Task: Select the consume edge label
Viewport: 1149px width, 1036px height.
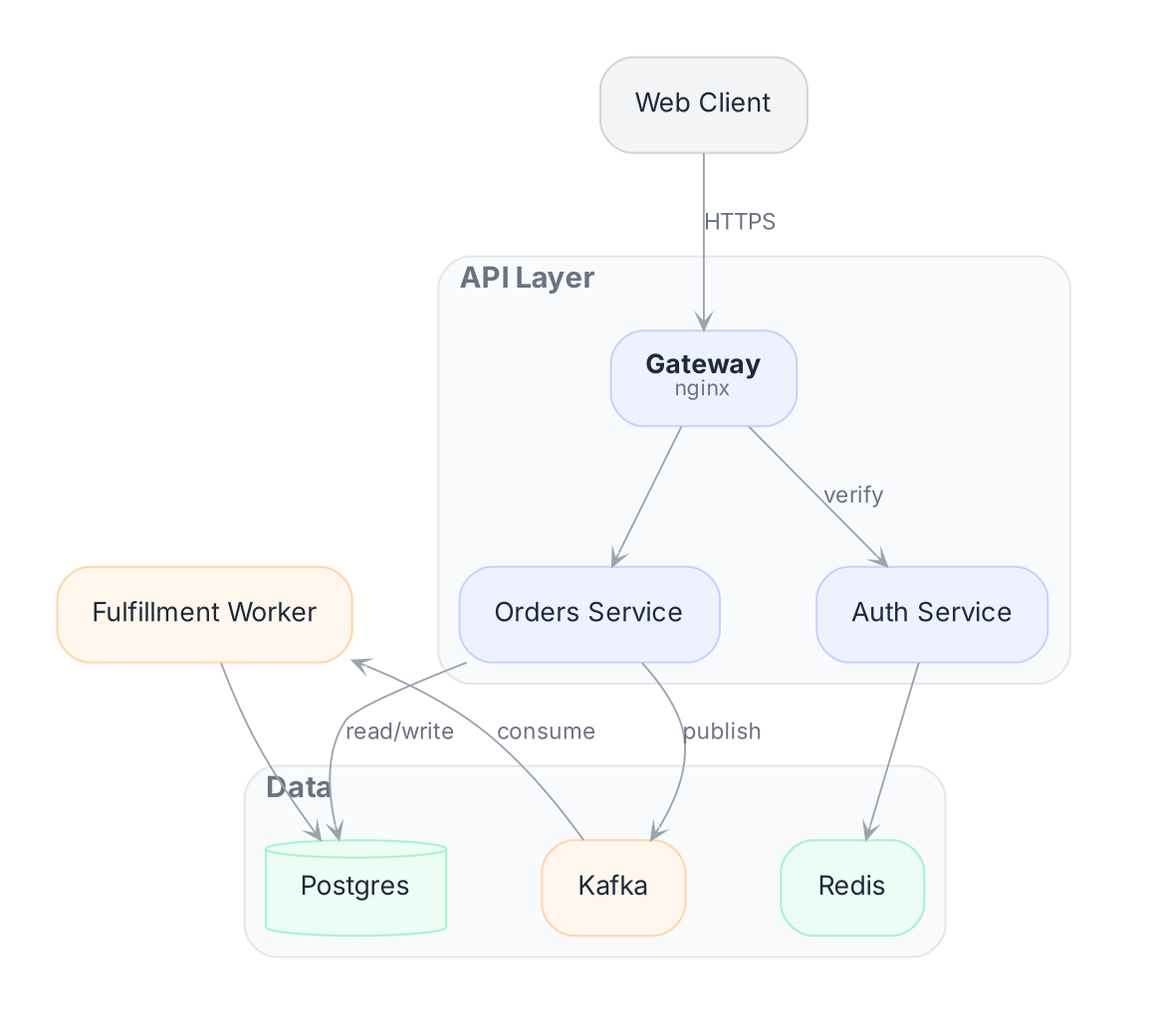Action: [x=546, y=731]
